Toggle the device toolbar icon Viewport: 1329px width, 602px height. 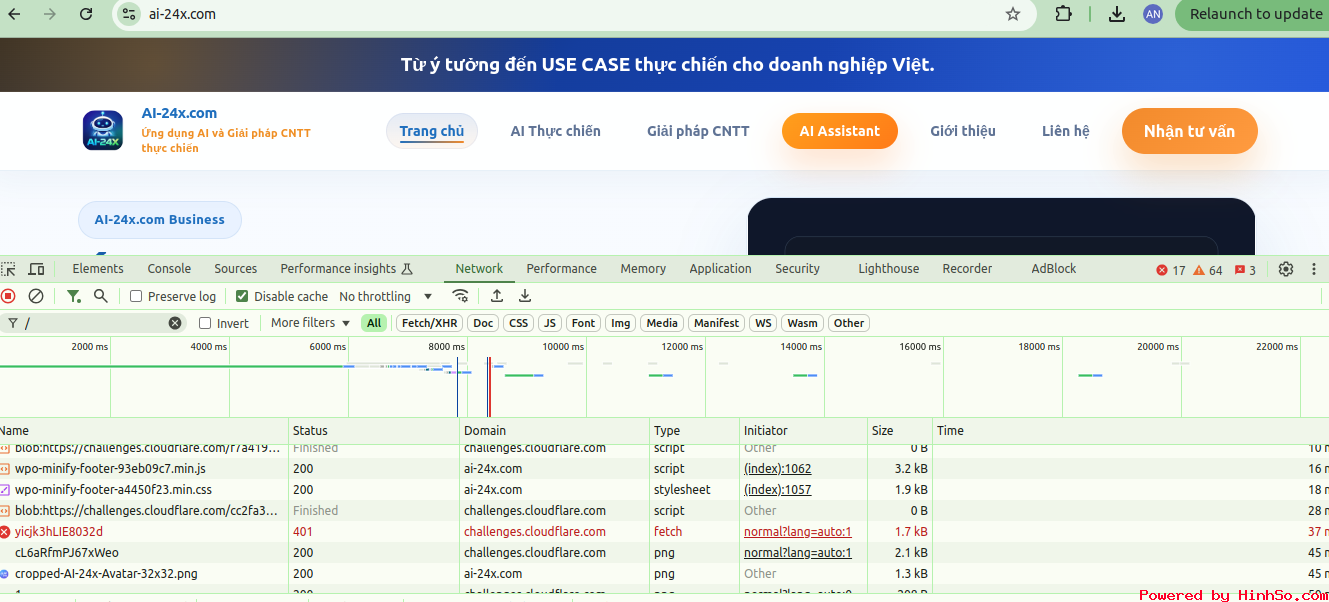[36, 269]
